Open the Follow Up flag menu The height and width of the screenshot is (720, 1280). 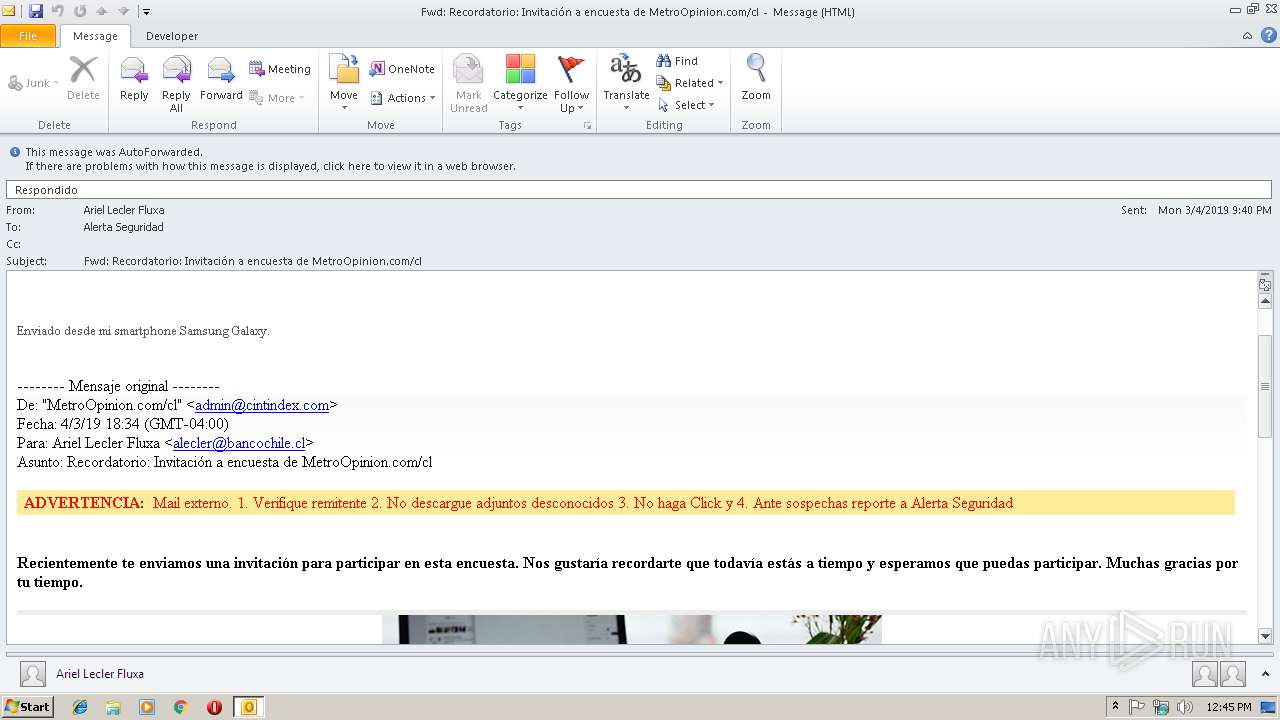(x=571, y=84)
